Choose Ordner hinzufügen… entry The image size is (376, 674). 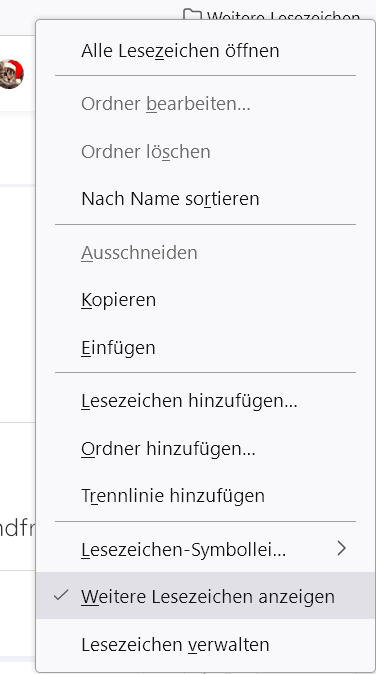coord(205,449)
